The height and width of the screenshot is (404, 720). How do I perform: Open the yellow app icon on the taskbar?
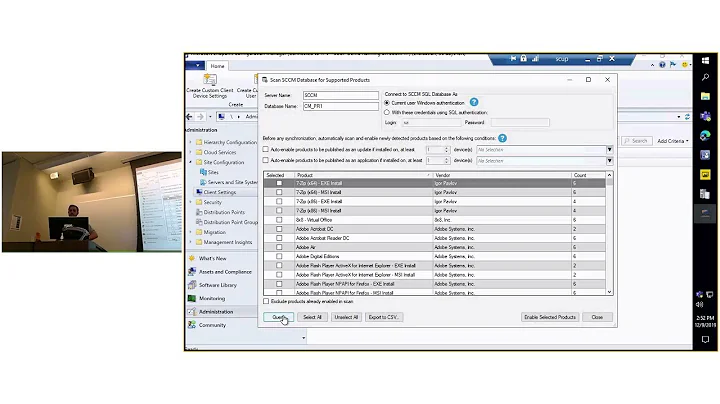coord(705,174)
